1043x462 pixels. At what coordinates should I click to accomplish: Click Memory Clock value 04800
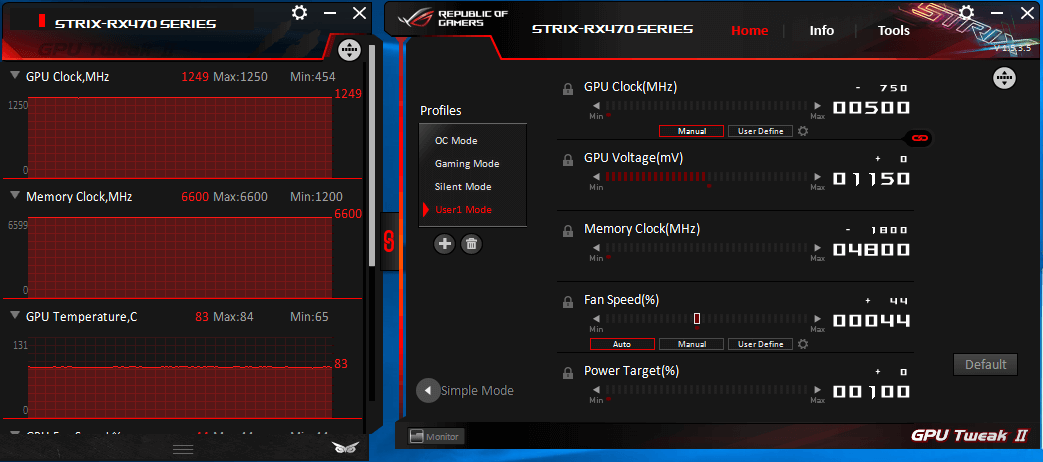click(x=871, y=250)
